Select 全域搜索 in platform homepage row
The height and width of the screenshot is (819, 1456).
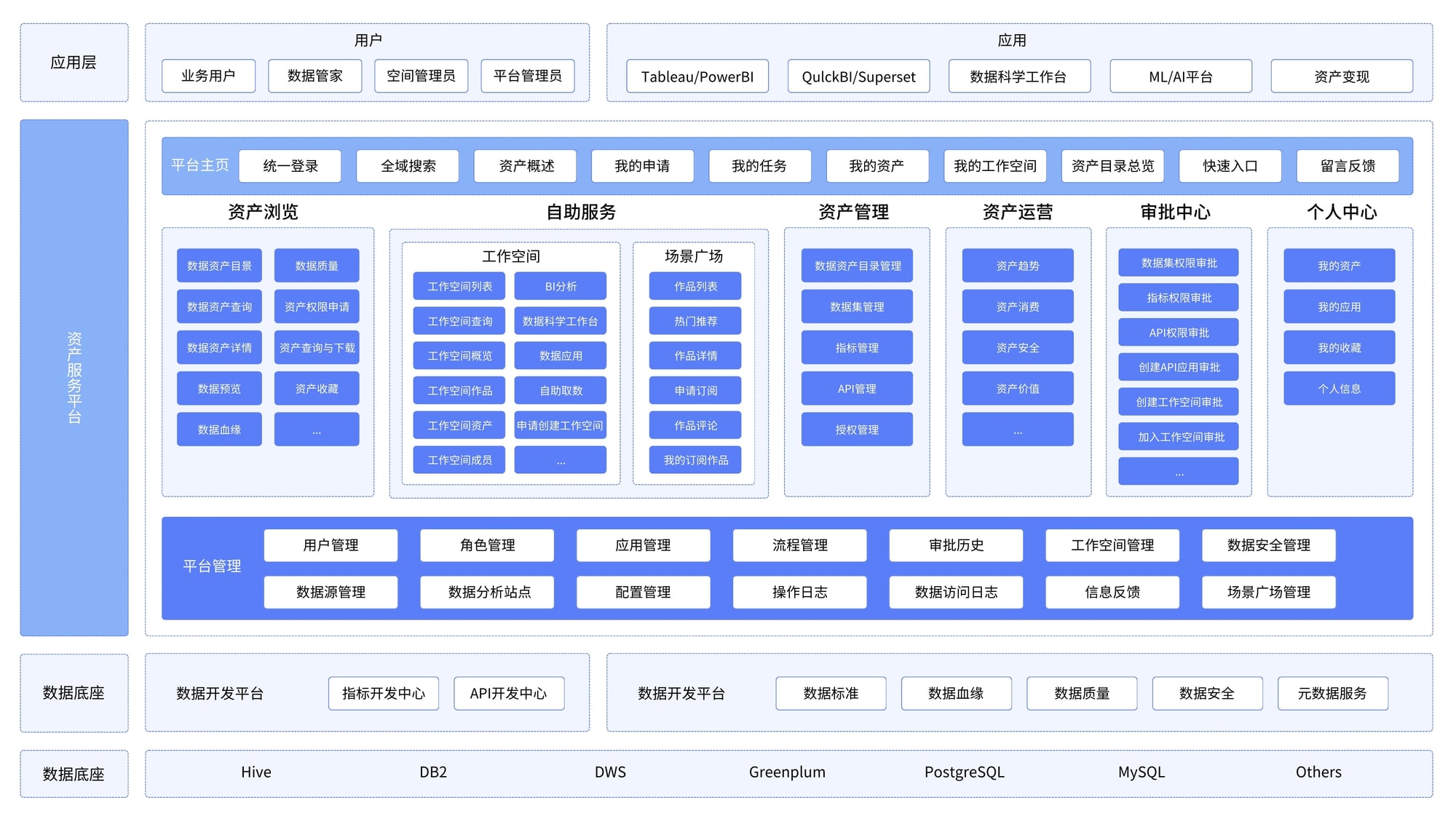click(x=408, y=166)
